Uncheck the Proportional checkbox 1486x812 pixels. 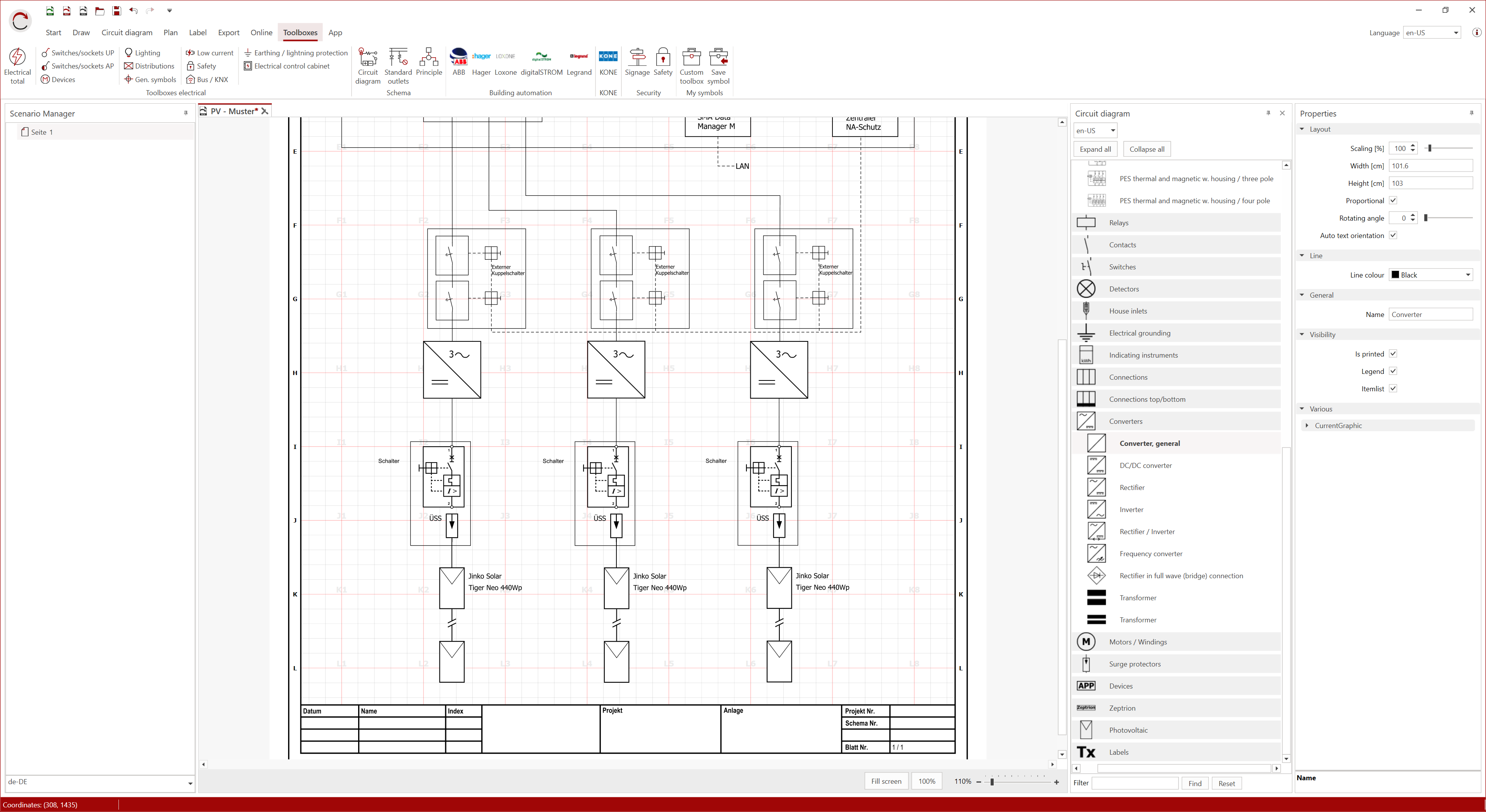click(1393, 200)
